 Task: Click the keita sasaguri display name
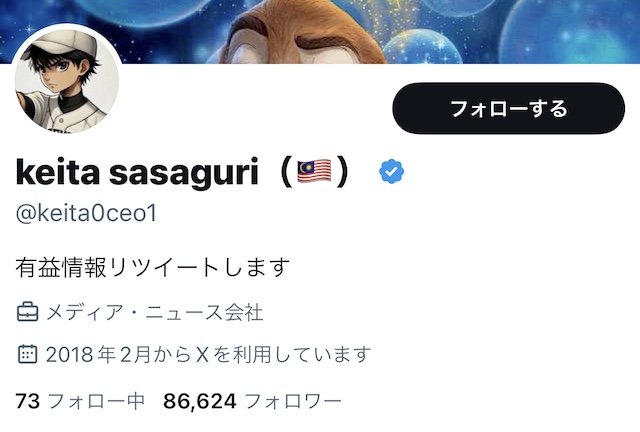[x=137, y=172]
